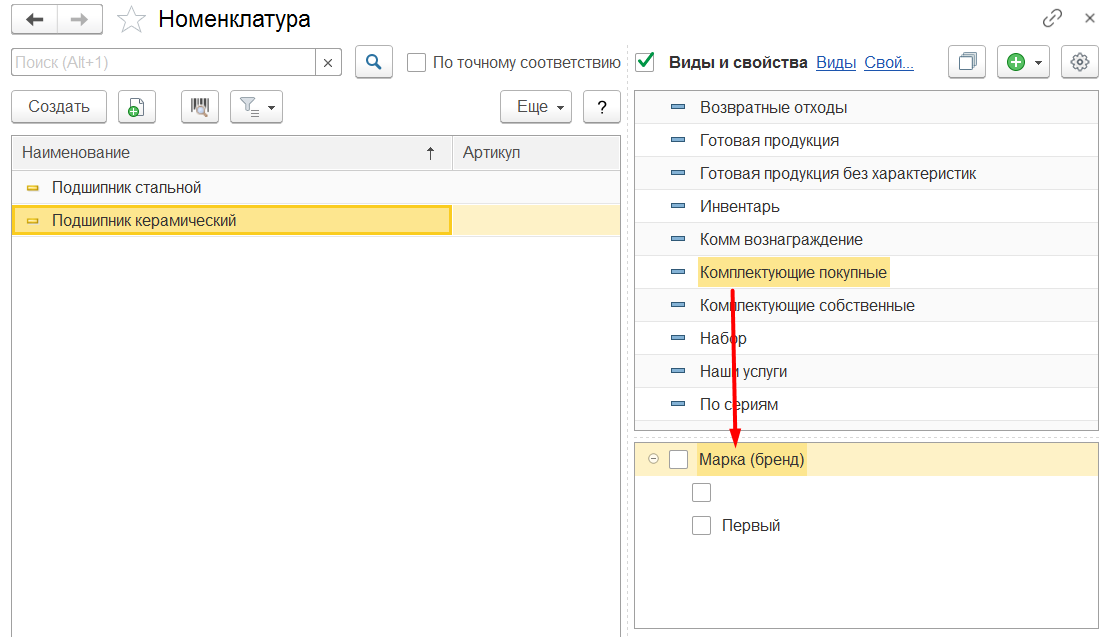Click the Первый value label
Image resolution: width=1113 pixels, height=637 pixels.
pyautogui.click(x=751, y=526)
